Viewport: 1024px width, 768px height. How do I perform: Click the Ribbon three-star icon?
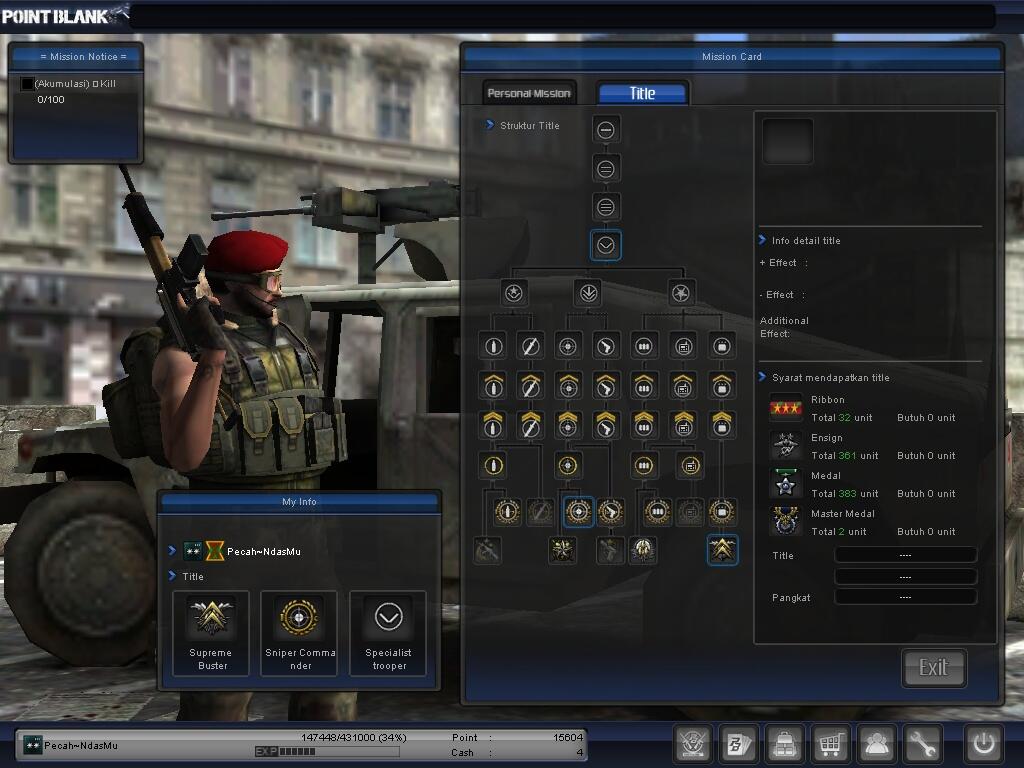click(x=785, y=408)
